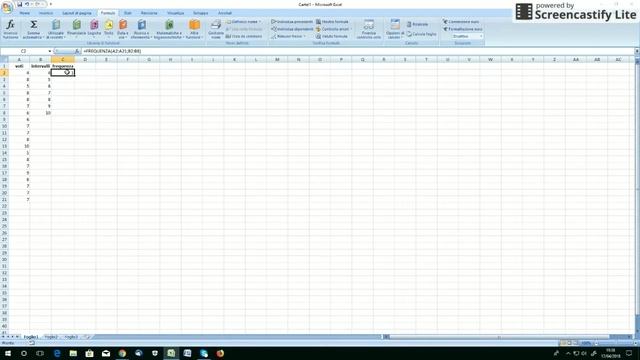Screen dimensions: 640x360
Task: Click the 'frequenza' header cell
Action: [63, 66]
